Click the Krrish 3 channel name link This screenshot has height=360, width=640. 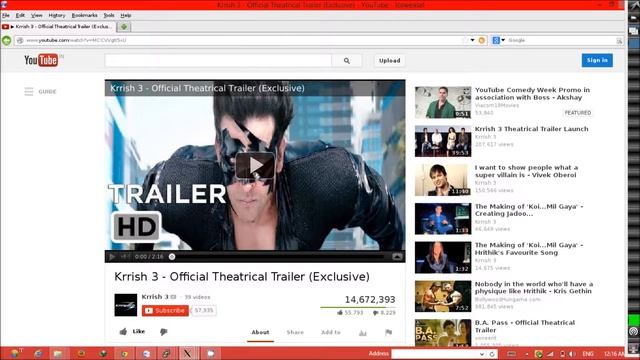155,297
